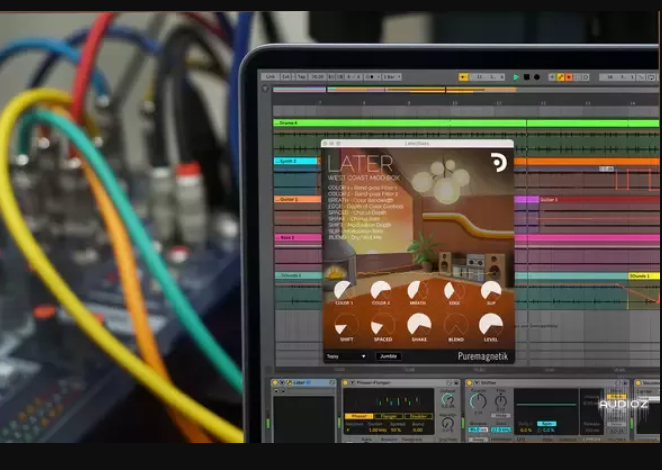Image resolution: width=662 pixels, height=470 pixels.
Task: Toggle the metronome in the control bar
Action: 370,77
